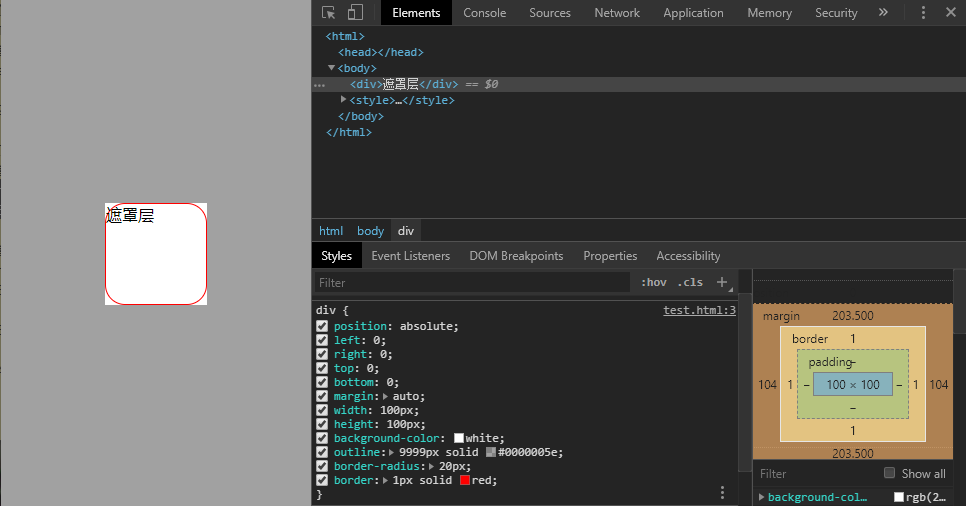
Task: Close the DevTools panel
Action: [951, 12]
